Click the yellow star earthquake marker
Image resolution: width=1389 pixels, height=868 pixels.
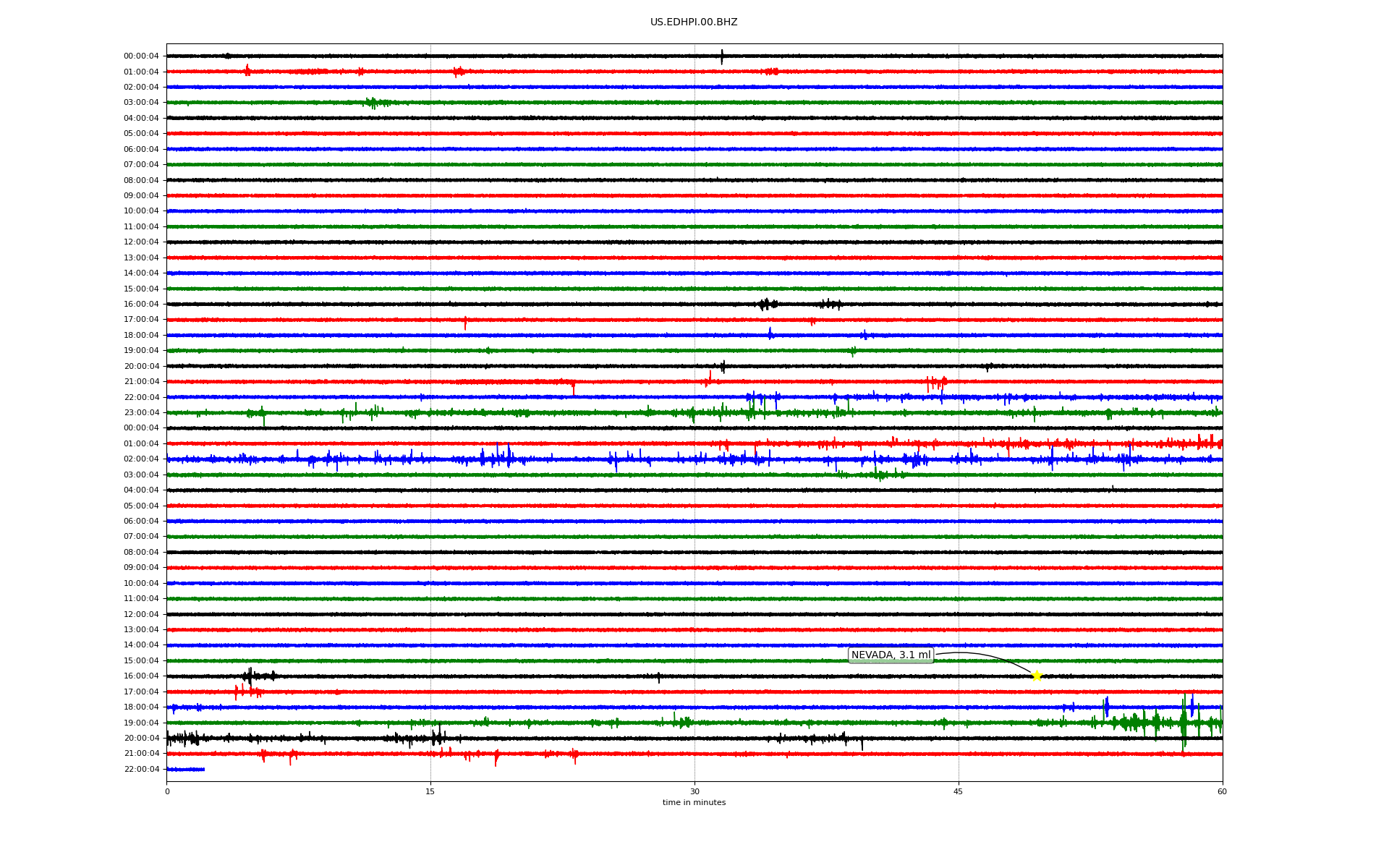point(1036,676)
